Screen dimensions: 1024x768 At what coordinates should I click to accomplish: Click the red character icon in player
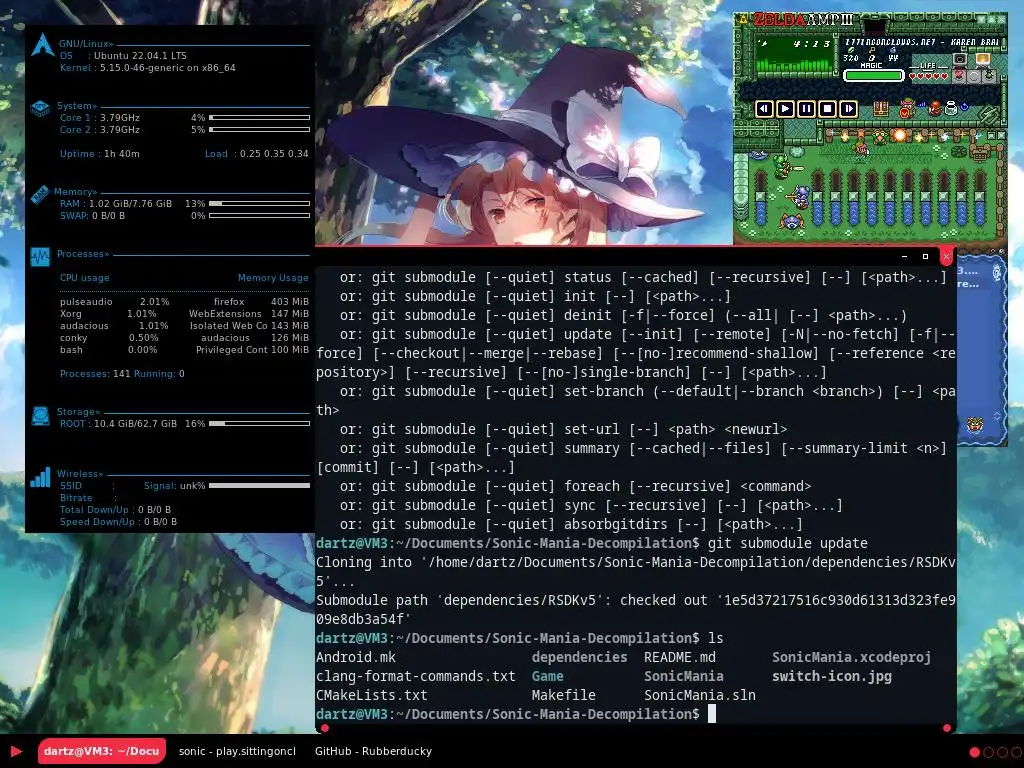click(935, 108)
